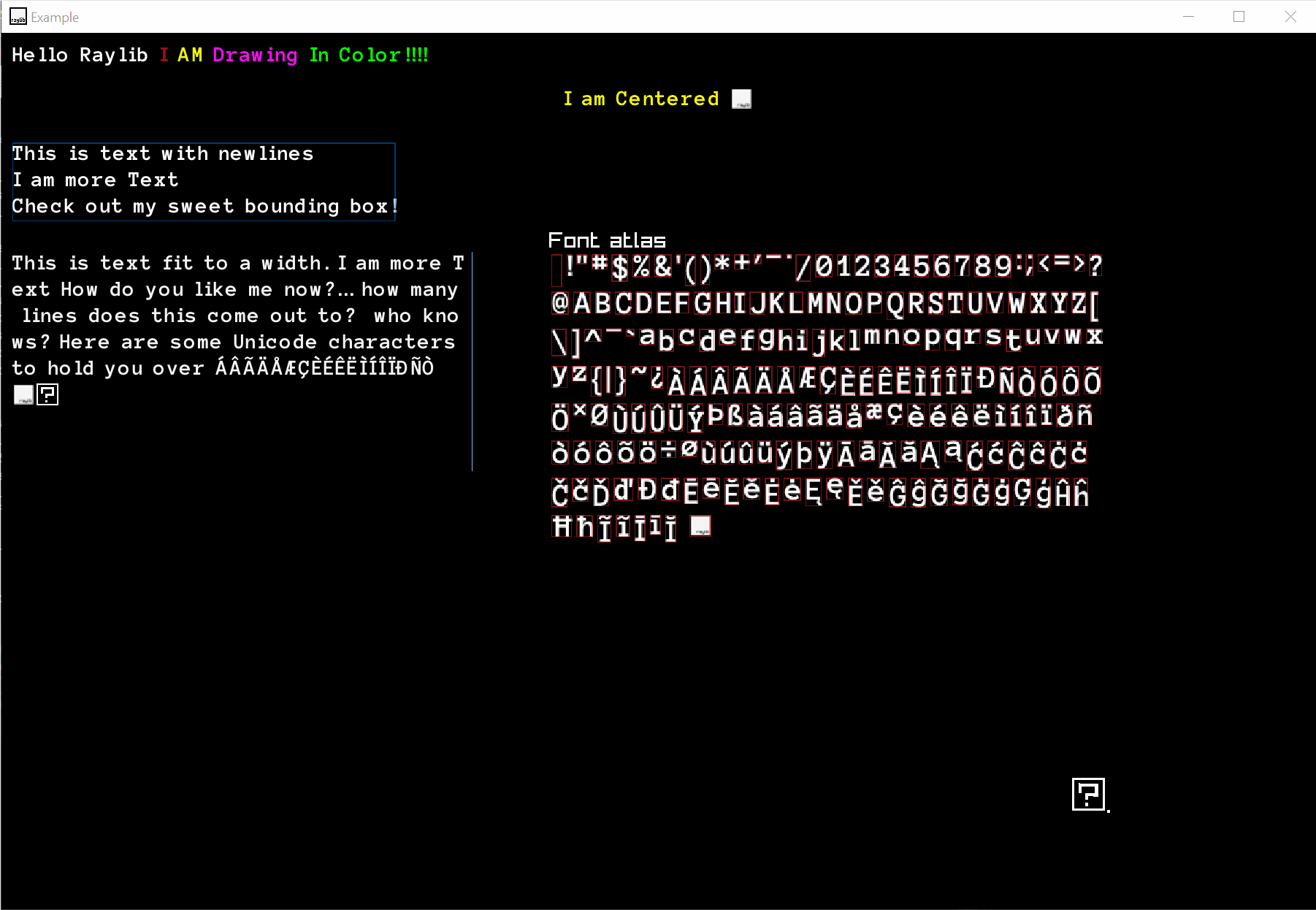This screenshot has width=1316, height=910.
Task: Click the raylib logo beside 'I am Centered'
Action: point(741,99)
